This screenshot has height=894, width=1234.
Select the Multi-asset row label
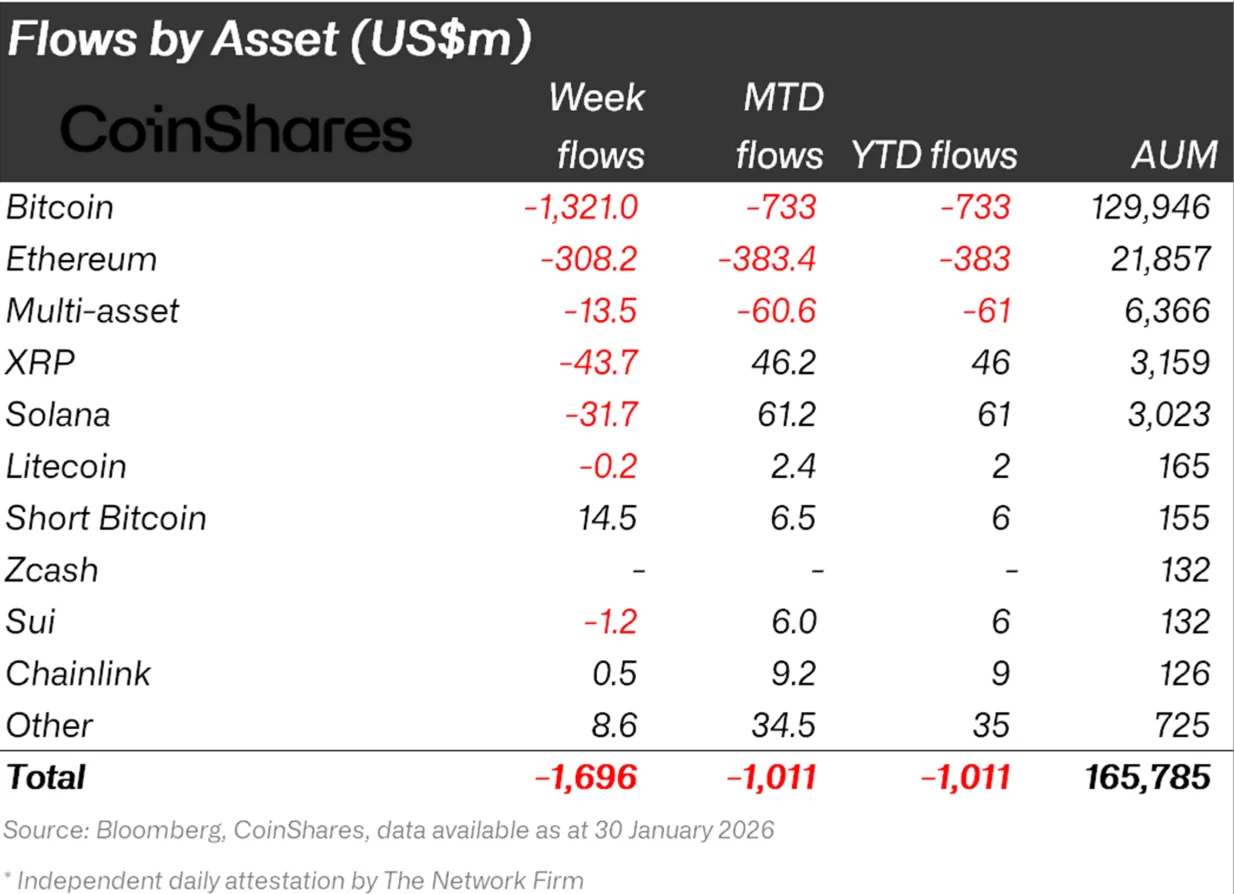coord(92,311)
